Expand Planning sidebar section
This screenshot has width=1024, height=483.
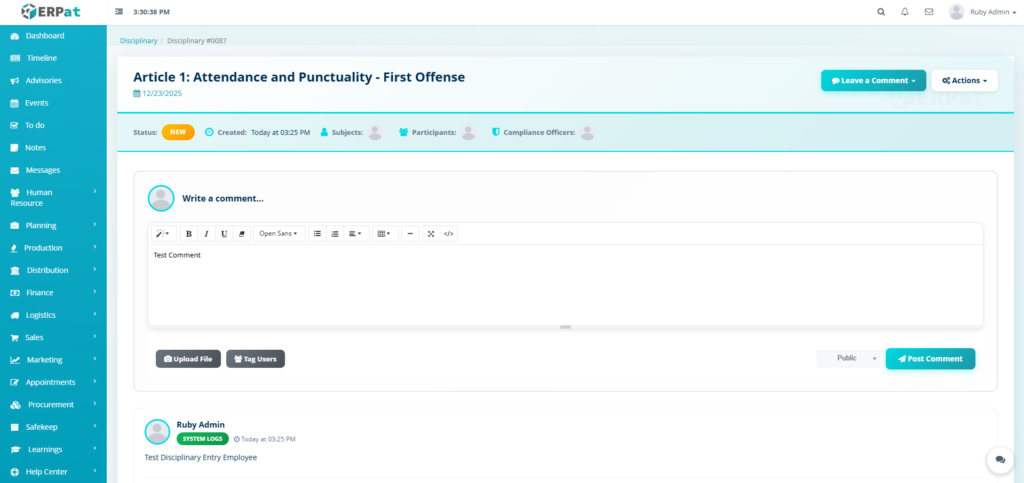pyautogui.click(x=53, y=225)
